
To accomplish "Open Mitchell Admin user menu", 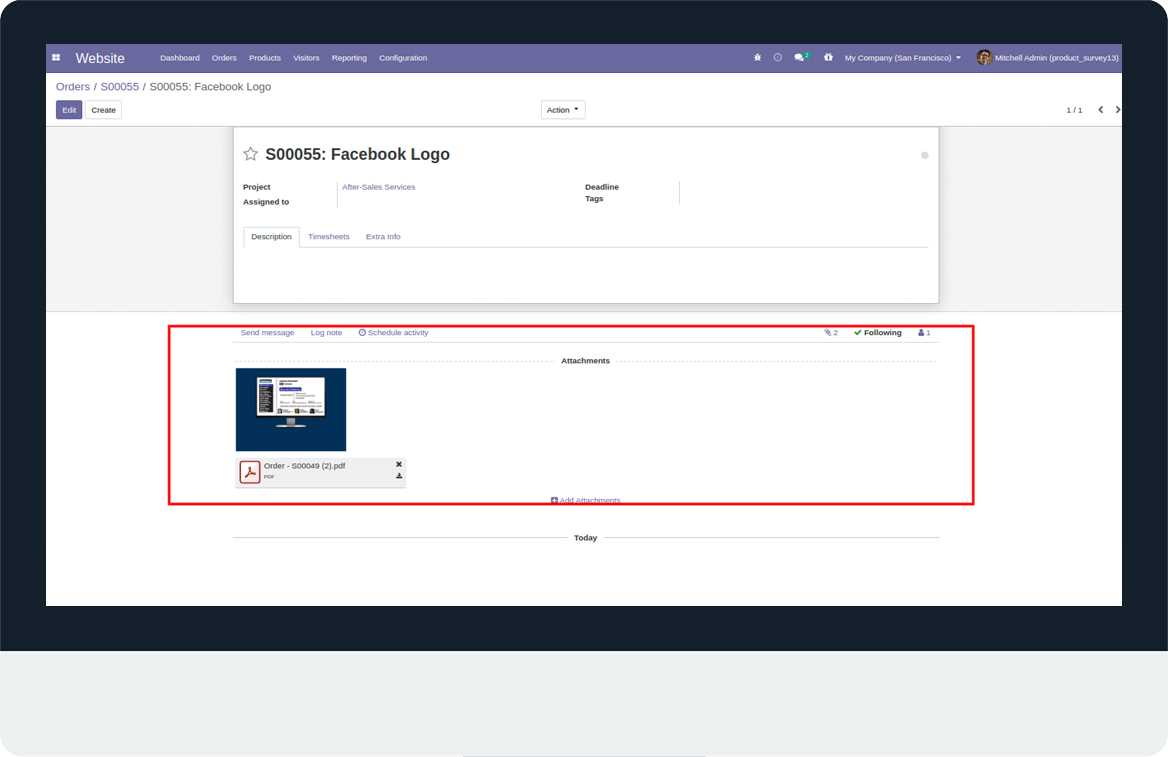I will click(1048, 57).
